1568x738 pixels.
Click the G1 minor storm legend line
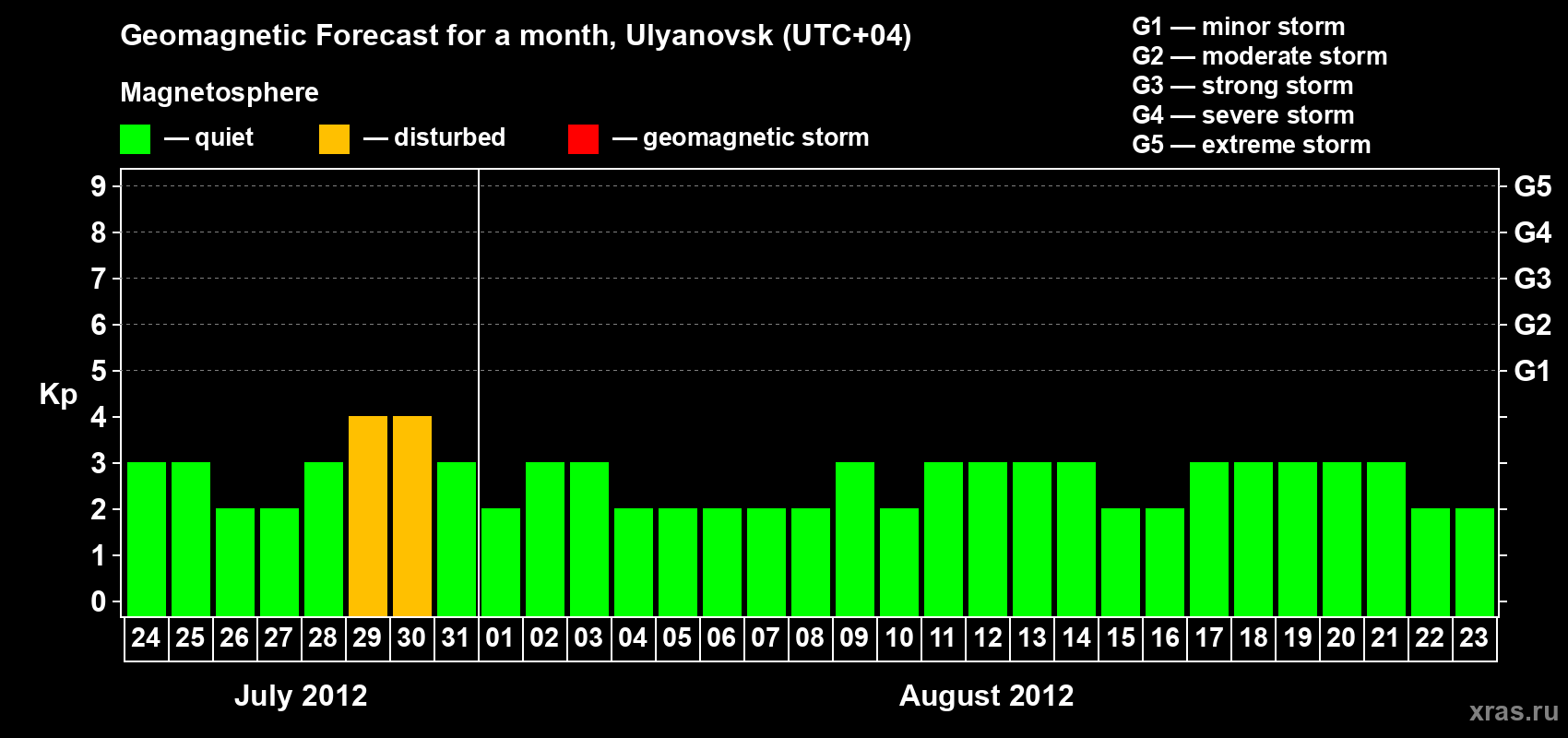pos(1239,27)
